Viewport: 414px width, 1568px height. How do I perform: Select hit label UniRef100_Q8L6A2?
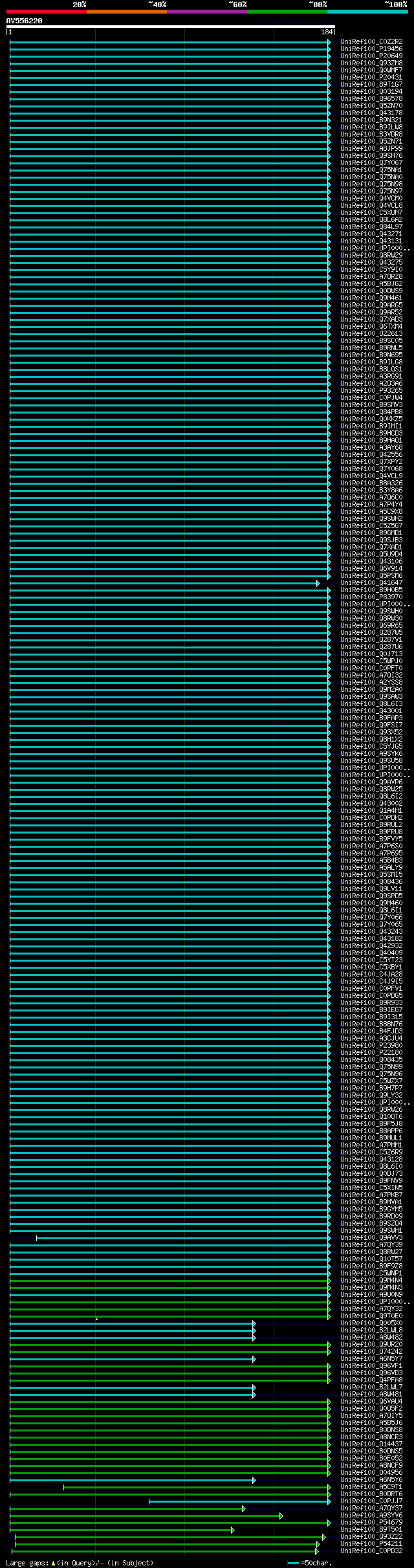pos(371,220)
